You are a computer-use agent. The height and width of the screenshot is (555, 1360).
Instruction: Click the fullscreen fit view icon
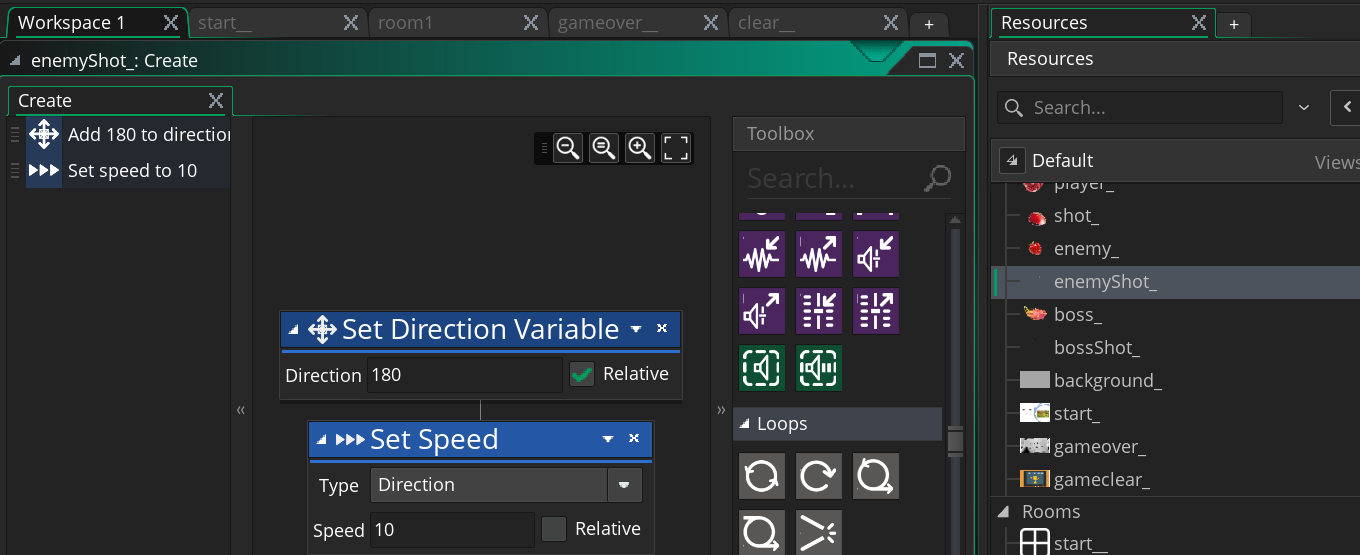pyautogui.click(x=676, y=149)
